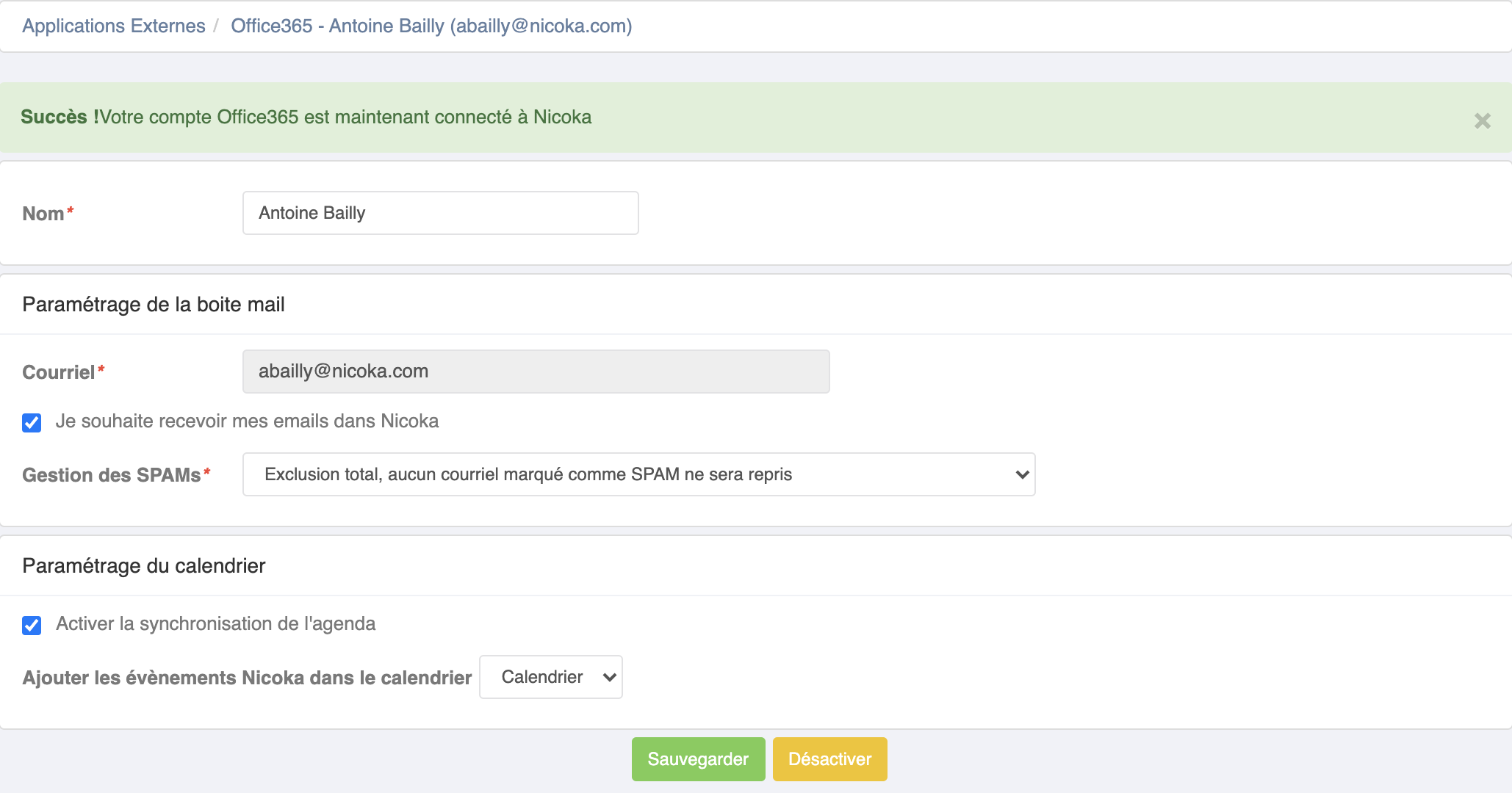The width and height of the screenshot is (1512, 793).
Task: Toggle 'Activer la synchronisation de l'agenda' checkbox
Action: pos(32,625)
